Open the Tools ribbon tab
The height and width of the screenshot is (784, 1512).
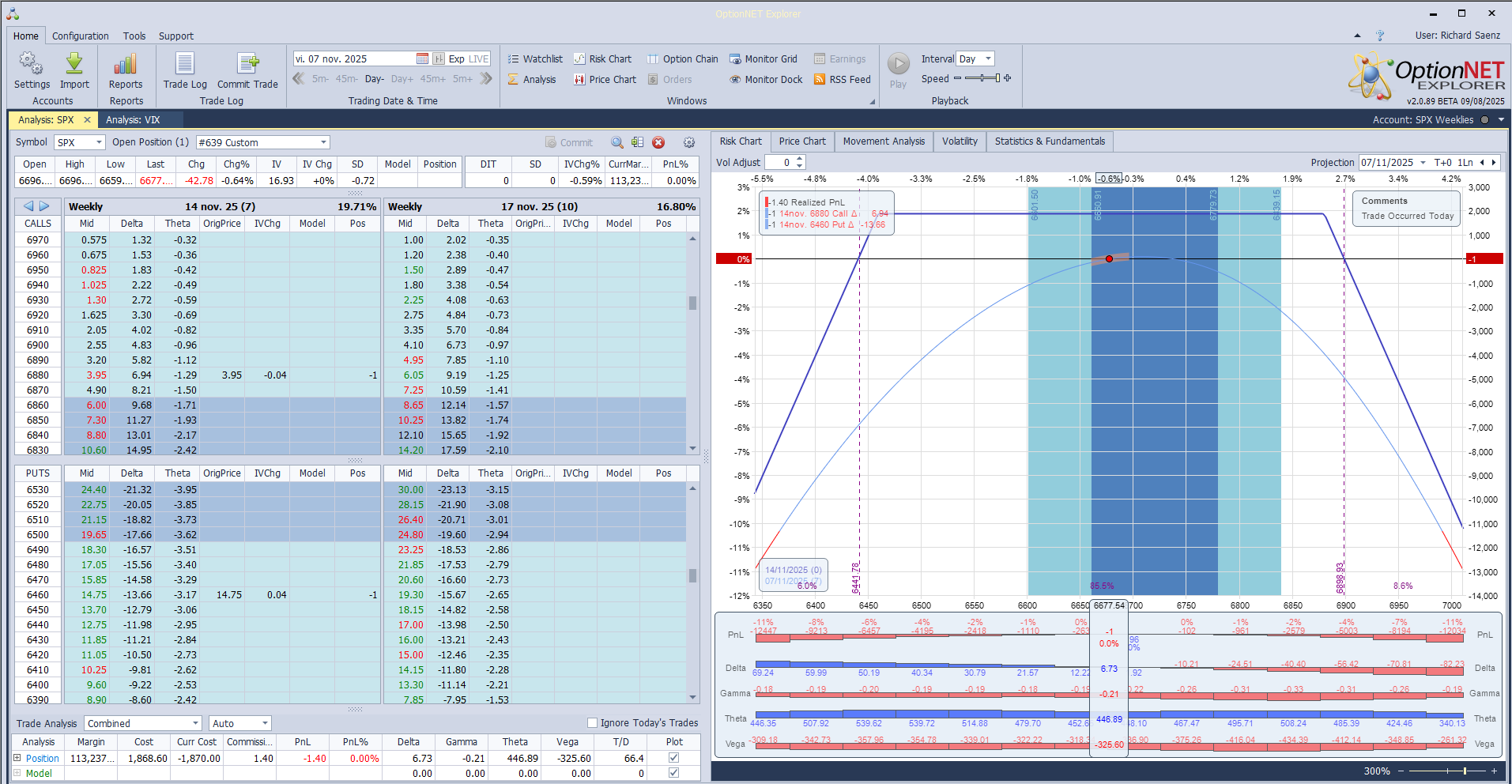click(x=134, y=36)
